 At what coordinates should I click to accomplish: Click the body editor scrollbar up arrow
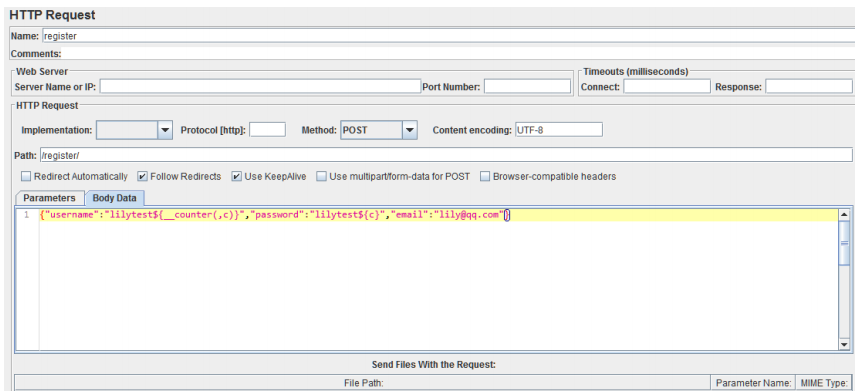(844, 215)
